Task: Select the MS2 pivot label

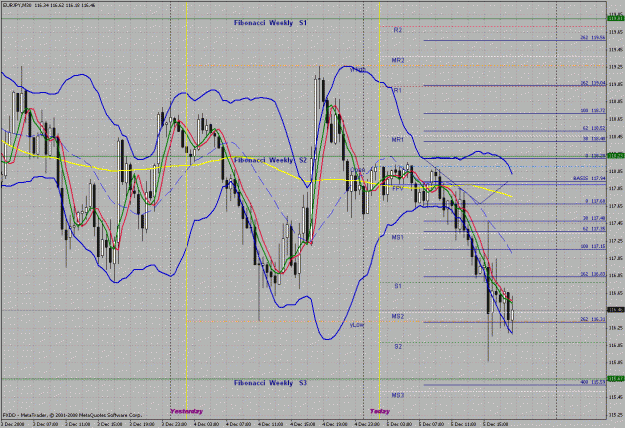Action: [397, 316]
